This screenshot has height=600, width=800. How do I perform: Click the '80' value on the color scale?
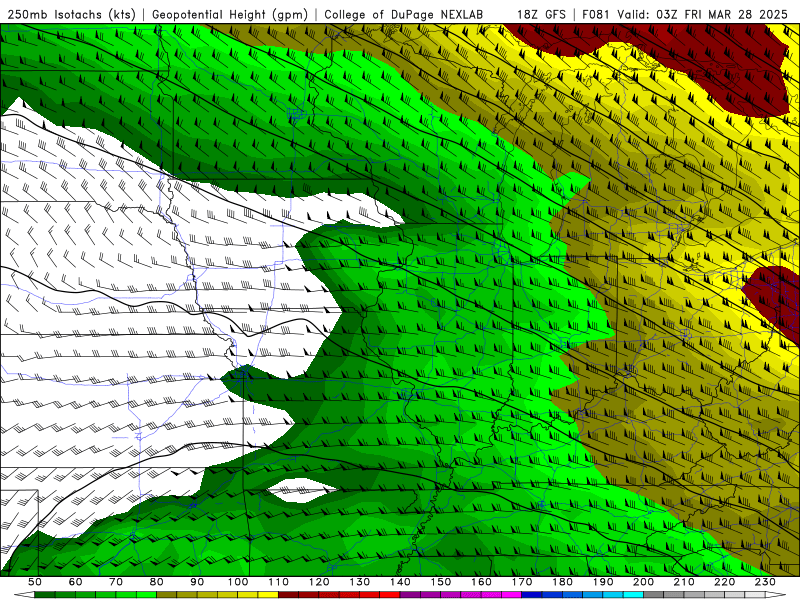[x=157, y=582]
